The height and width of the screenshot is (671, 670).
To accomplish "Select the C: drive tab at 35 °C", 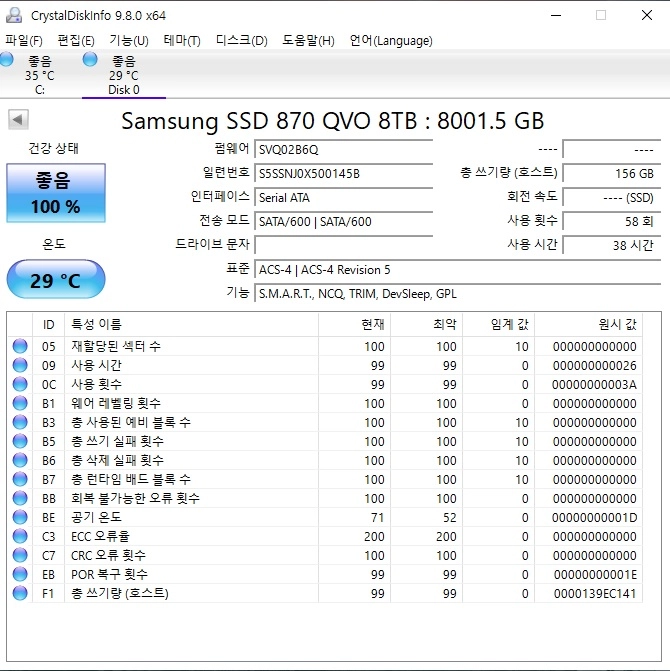I will click(x=40, y=75).
